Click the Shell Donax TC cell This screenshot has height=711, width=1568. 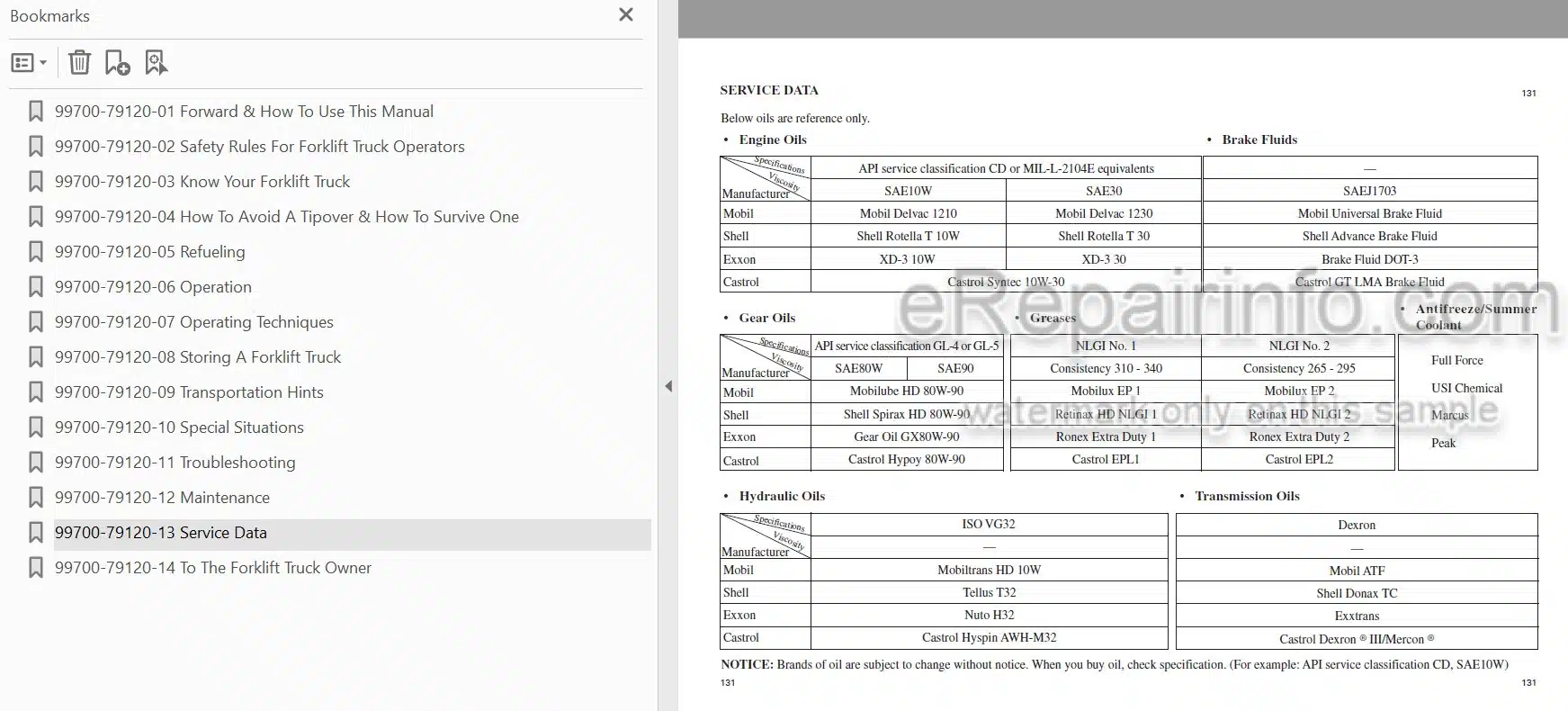(x=1357, y=593)
